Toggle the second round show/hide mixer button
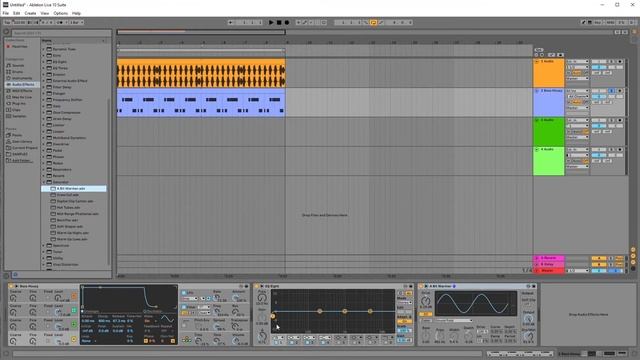Viewport: 640px width, 360px height. pyautogui.click(x=633, y=256)
